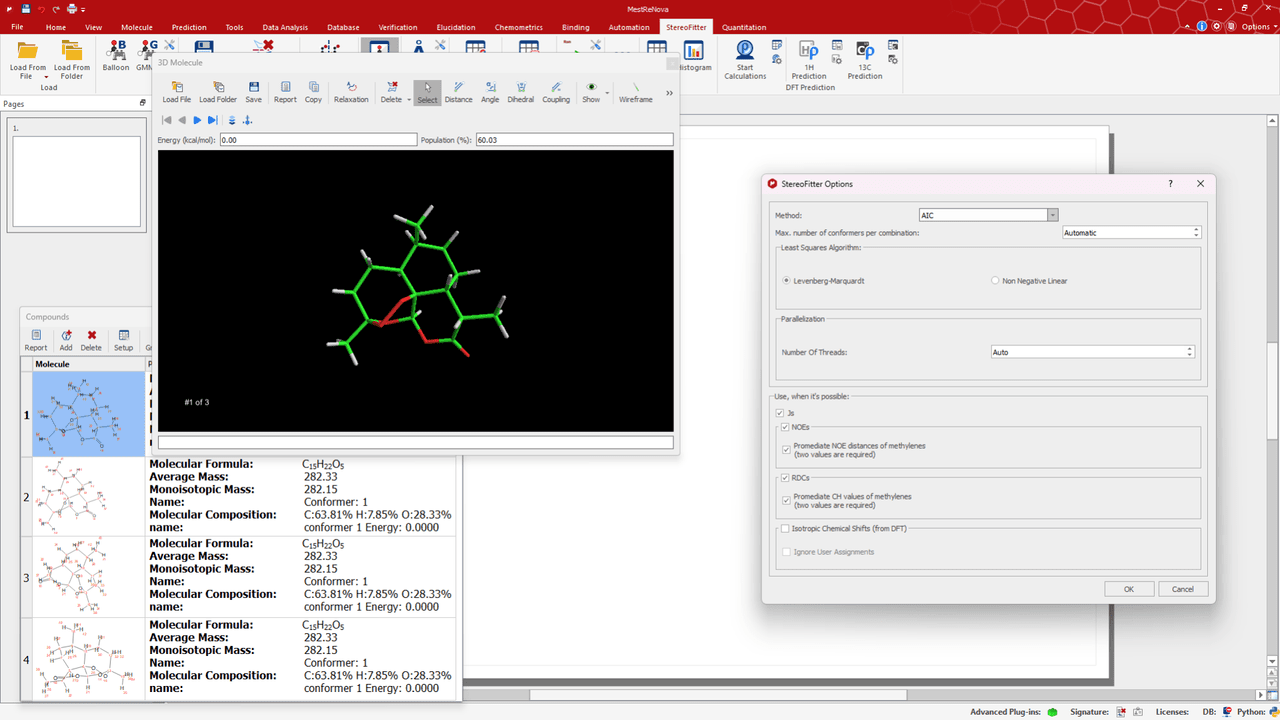
Task: Open the 13C Prediction tool
Action: coord(865,60)
